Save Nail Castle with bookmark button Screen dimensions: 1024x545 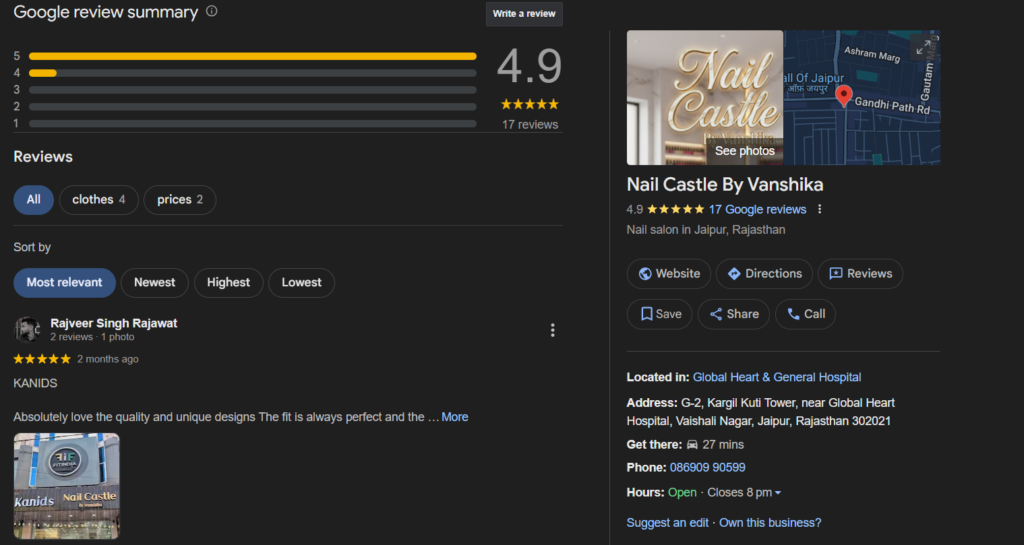(660, 314)
